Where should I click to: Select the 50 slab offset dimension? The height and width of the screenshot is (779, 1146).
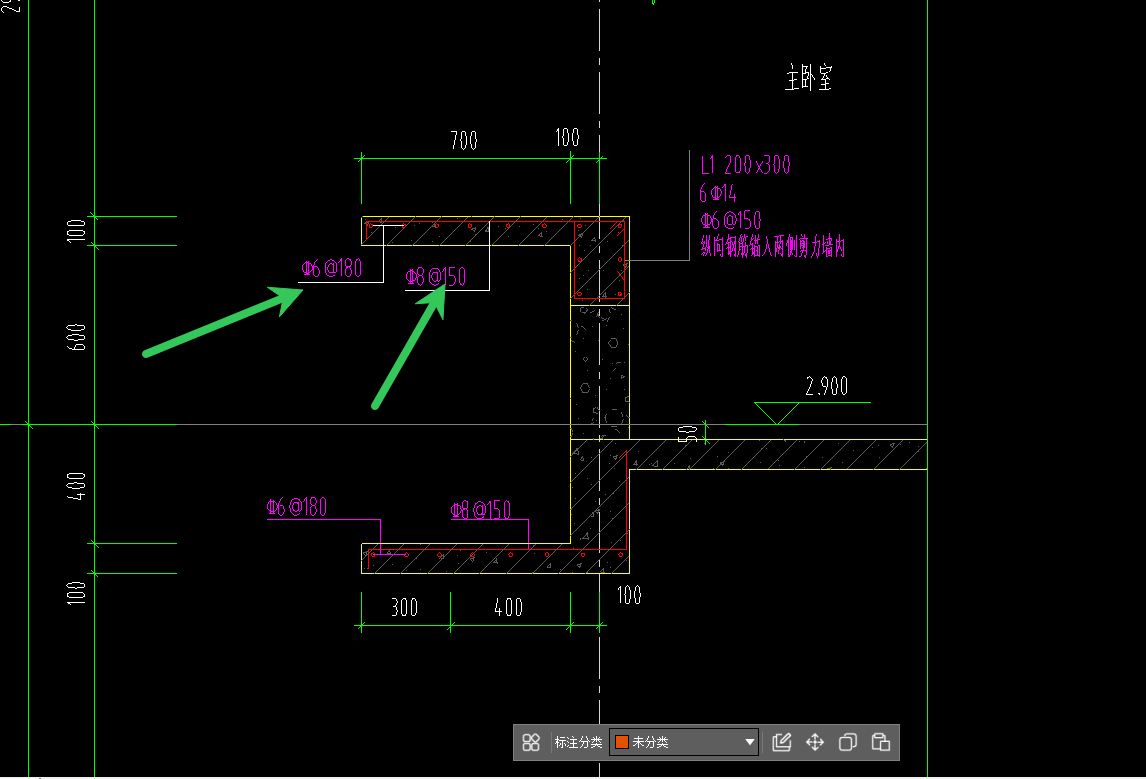click(x=688, y=434)
